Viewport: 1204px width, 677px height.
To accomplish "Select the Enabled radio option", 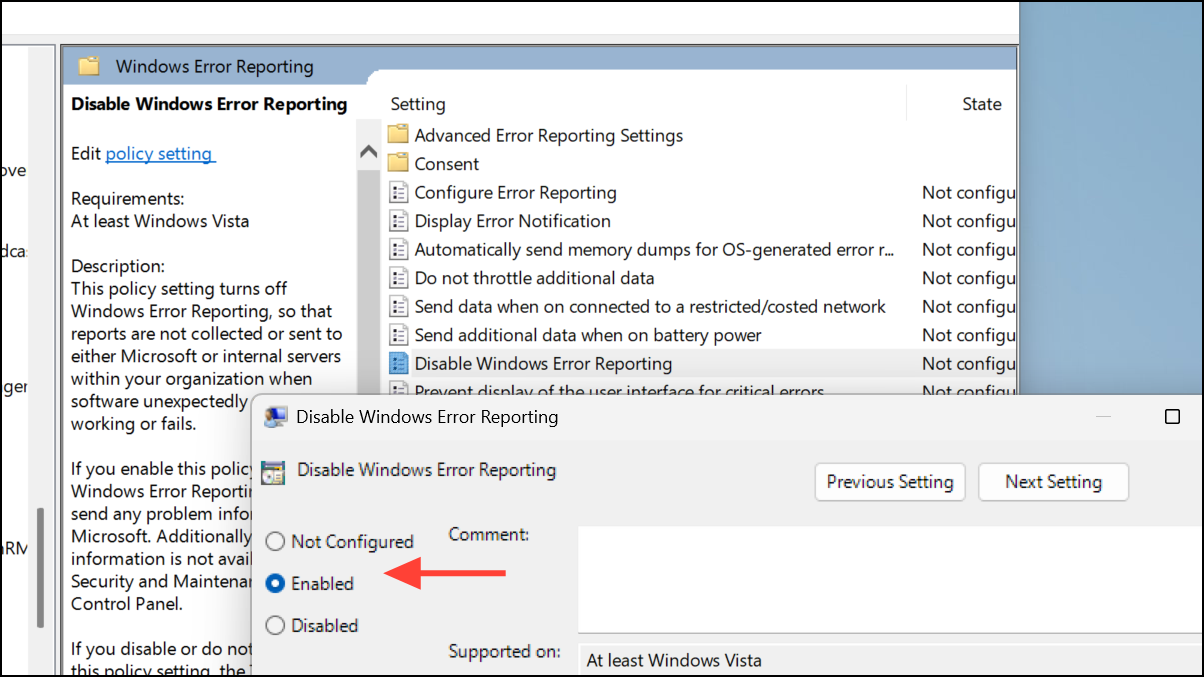I will (x=275, y=584).
